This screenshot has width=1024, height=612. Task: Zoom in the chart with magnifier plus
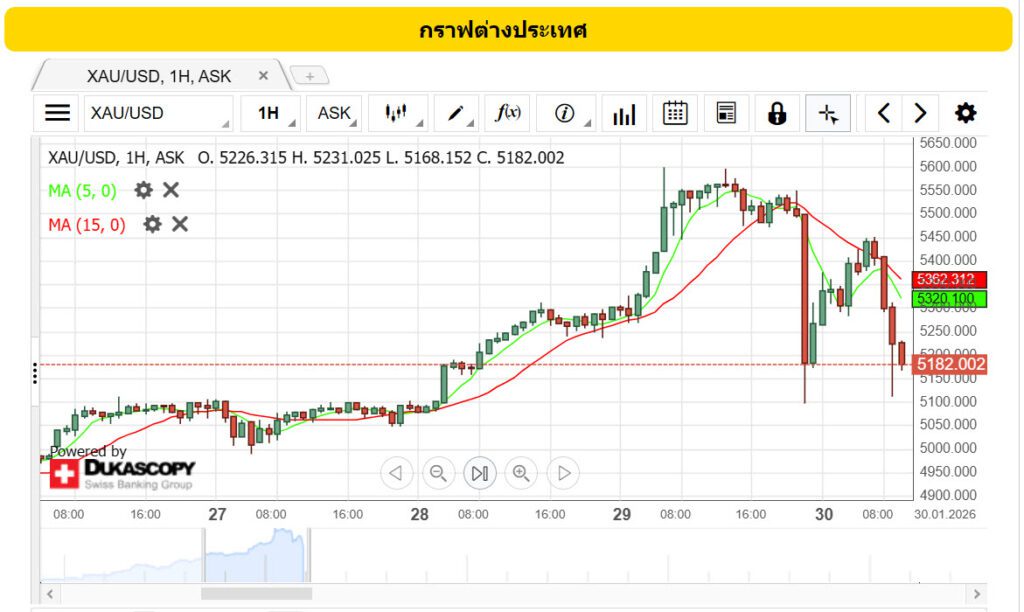(x=521, y=473)
